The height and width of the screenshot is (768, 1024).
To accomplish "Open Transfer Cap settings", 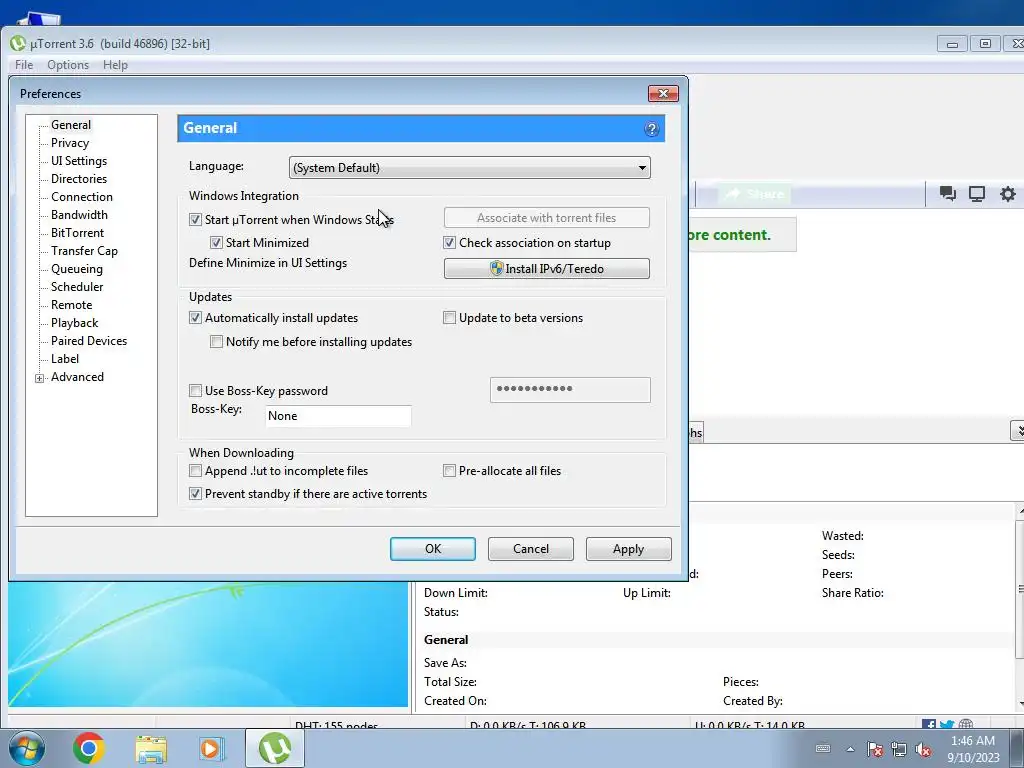I will [84, 251].
